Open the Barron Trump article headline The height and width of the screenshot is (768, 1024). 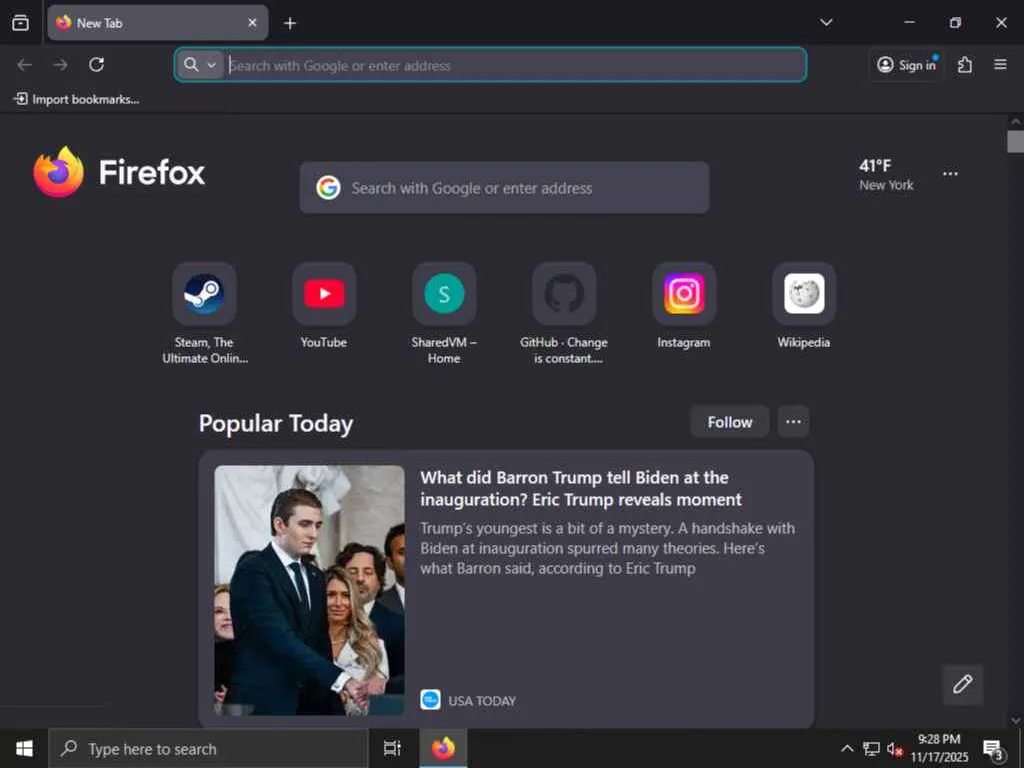tap(581, 488)
